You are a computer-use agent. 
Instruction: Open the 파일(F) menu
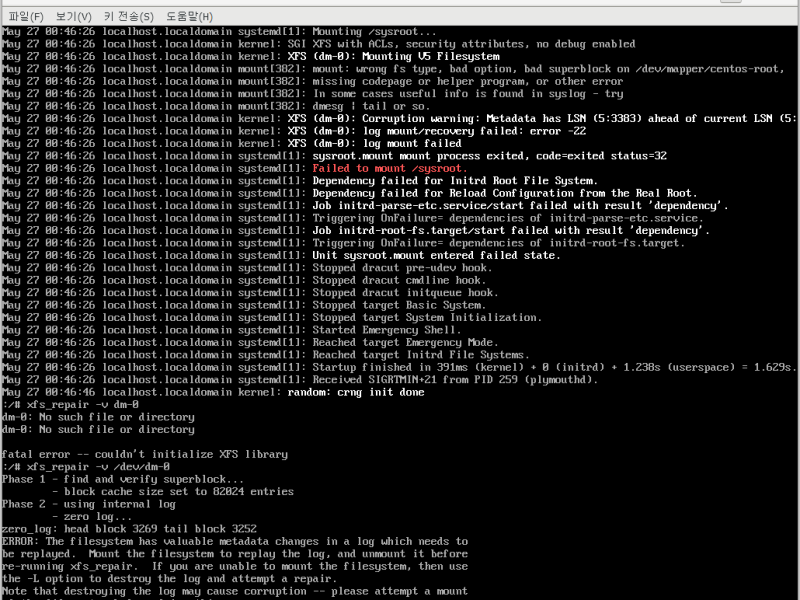pyautogui.click(x=26, y=16)
